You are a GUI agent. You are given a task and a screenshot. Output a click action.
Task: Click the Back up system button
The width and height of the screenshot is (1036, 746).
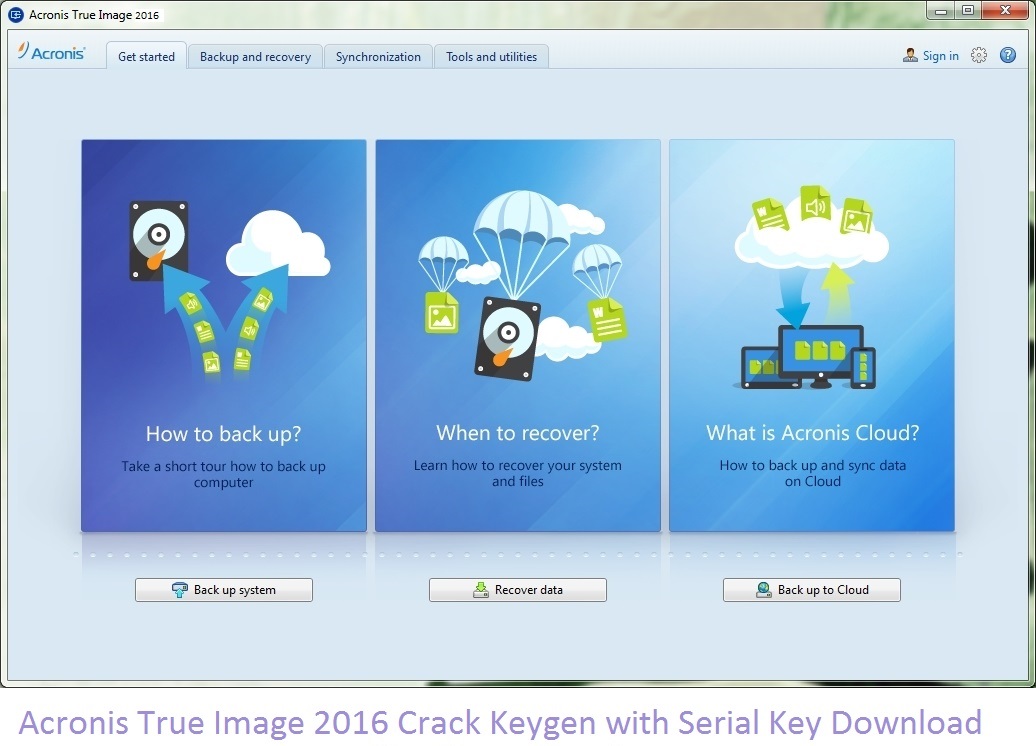224,590
